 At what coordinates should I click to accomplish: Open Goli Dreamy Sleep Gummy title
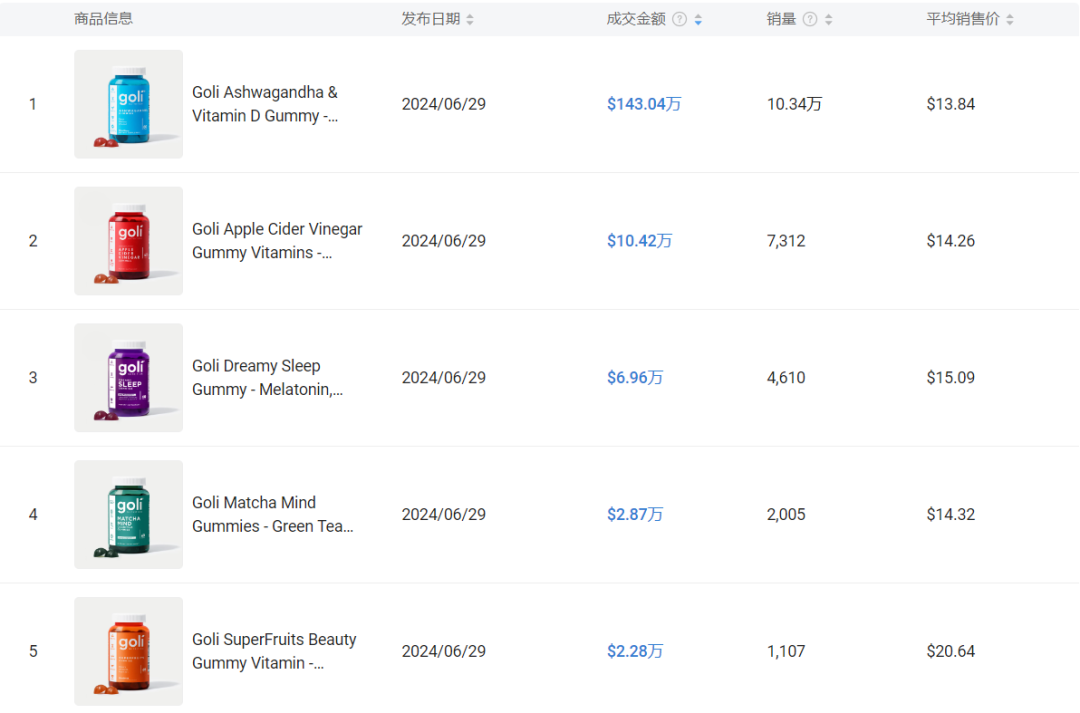(267, 378)
